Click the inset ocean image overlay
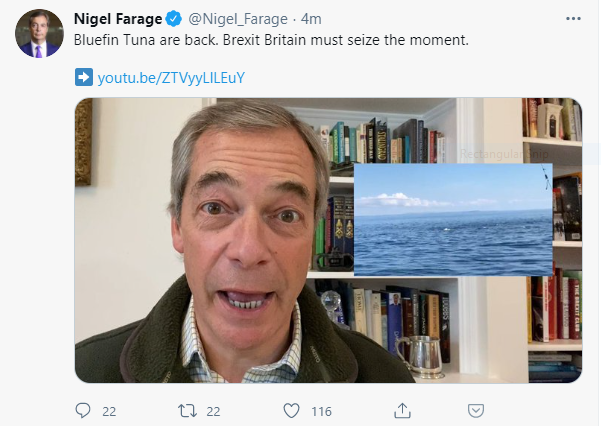602x426 pixels. tap(452, 220)
